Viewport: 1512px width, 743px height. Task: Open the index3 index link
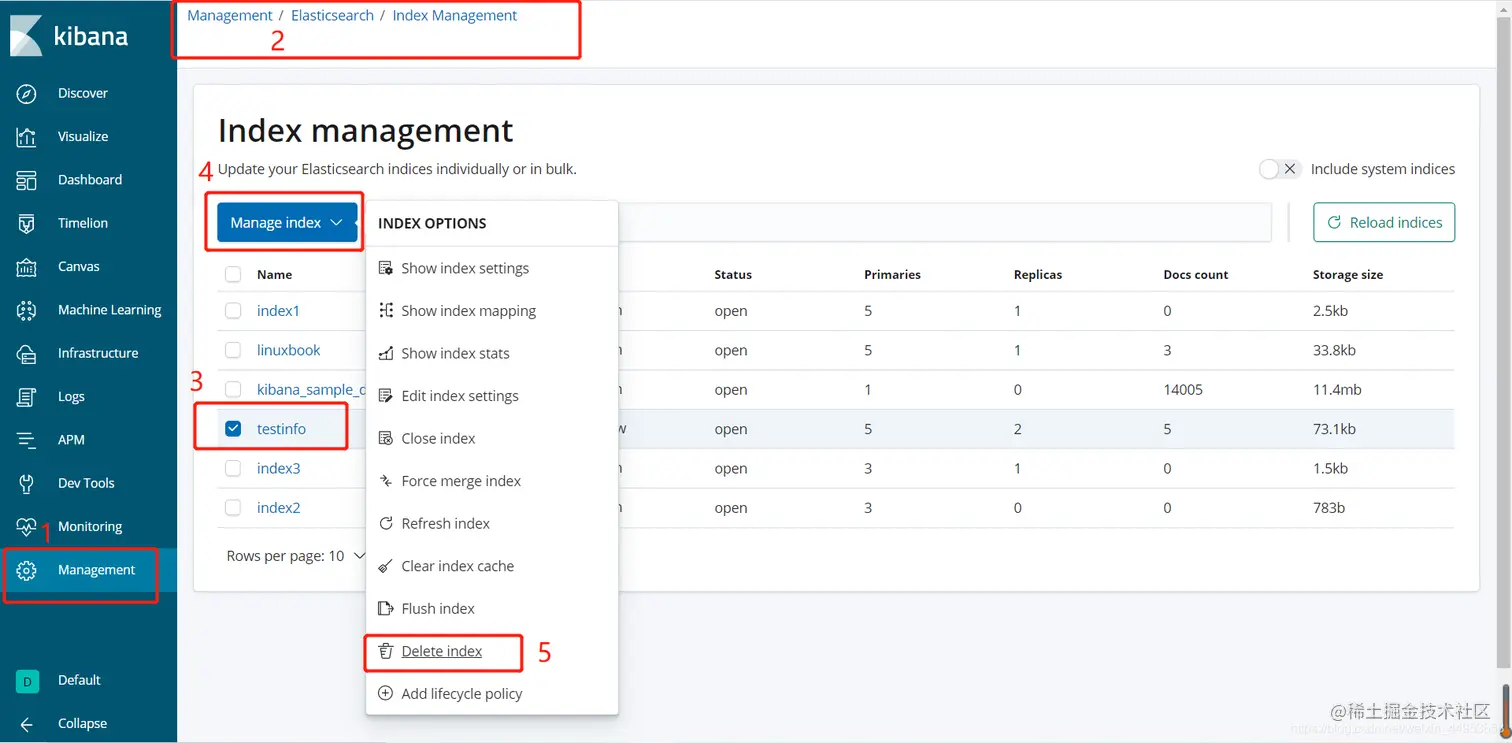point(278,468)
